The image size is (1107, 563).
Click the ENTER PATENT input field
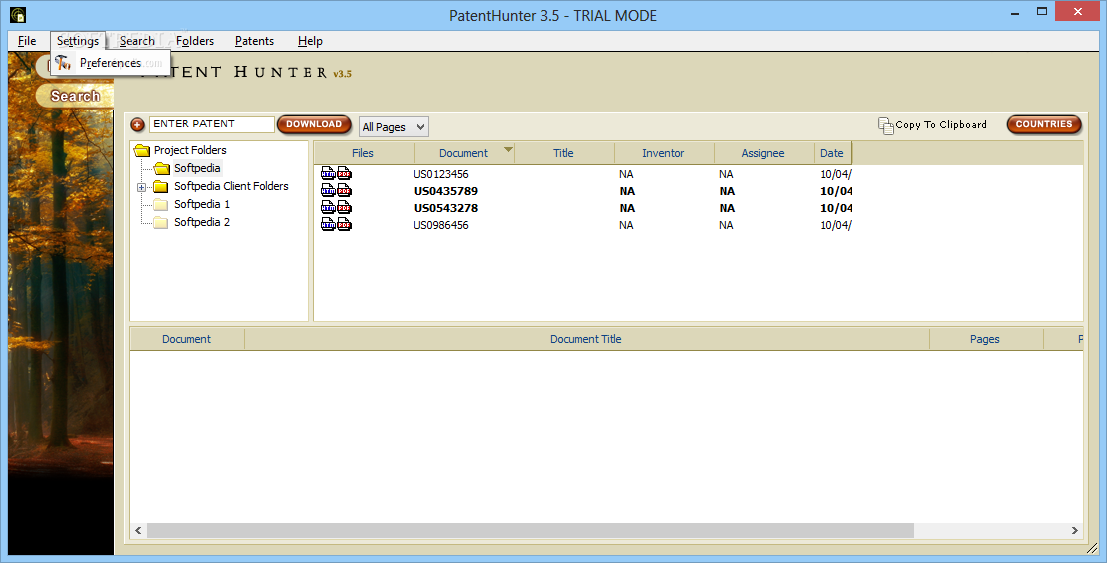pyautogui.click(x=211, y=124)
